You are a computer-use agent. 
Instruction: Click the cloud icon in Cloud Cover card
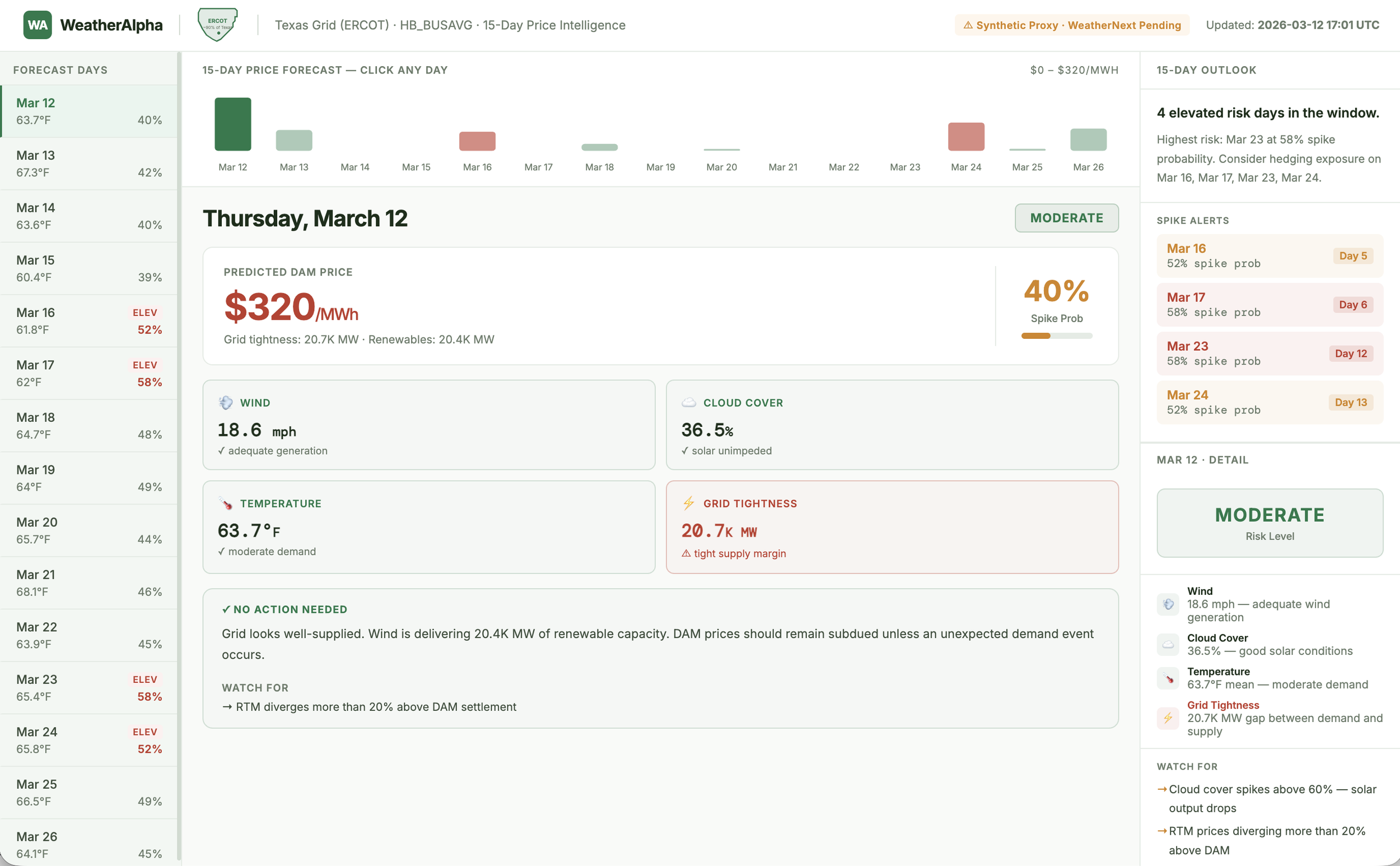(689, 403)
